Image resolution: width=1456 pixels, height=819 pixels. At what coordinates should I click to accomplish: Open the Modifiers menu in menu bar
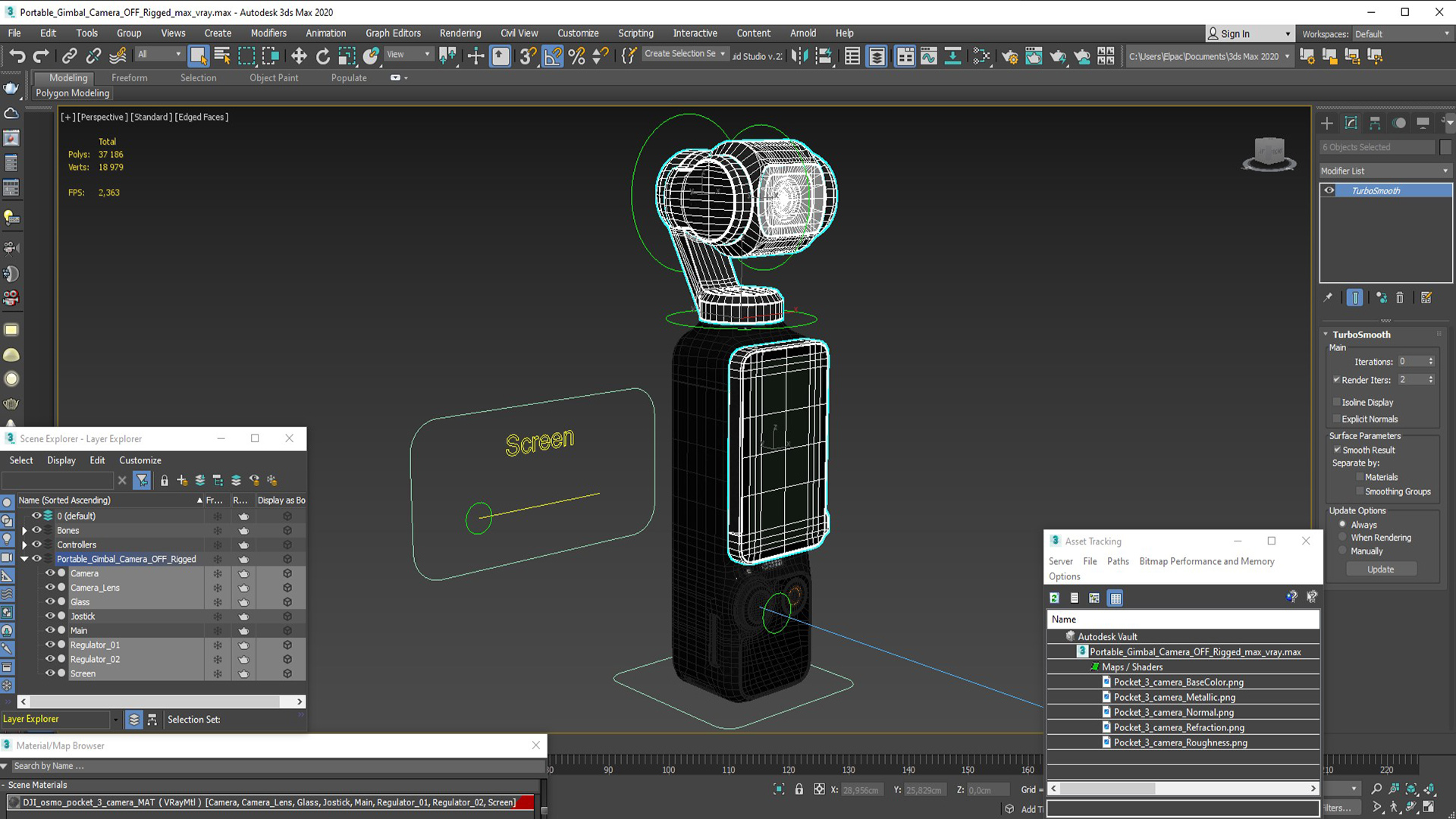point(268,33)
